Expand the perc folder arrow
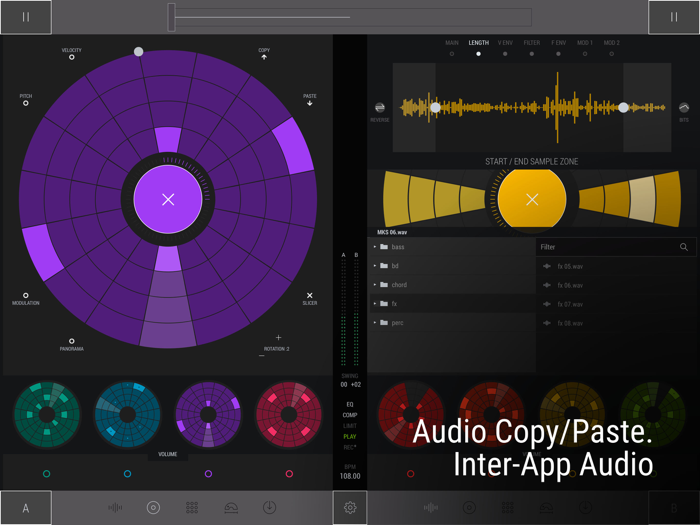 375,323
